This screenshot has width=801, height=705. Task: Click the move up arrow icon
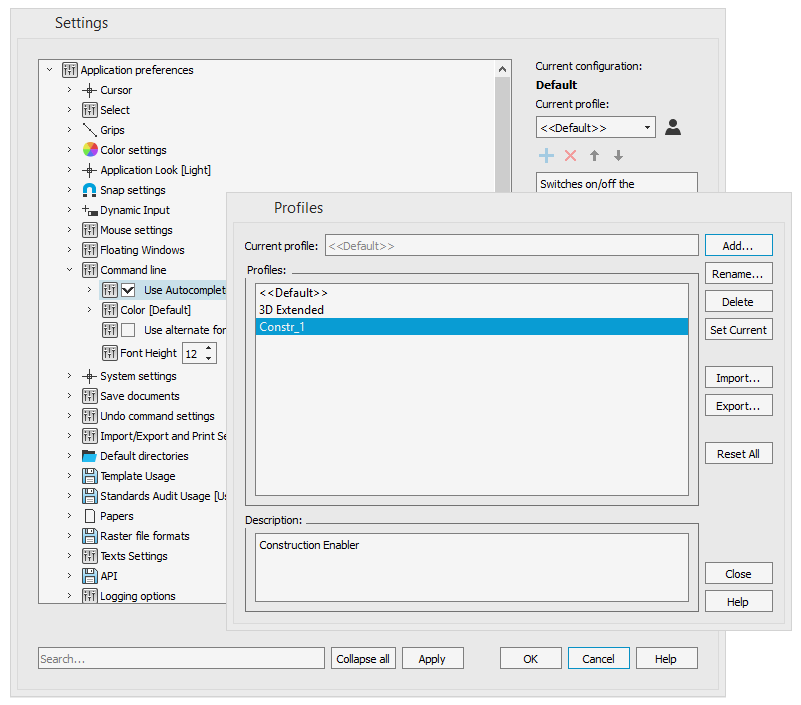click(x=594, y=155)
